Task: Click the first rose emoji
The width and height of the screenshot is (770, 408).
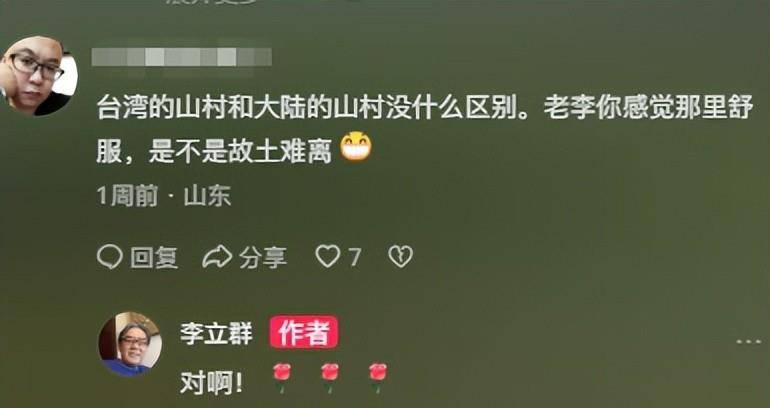Action: click(x=282, y=378)
